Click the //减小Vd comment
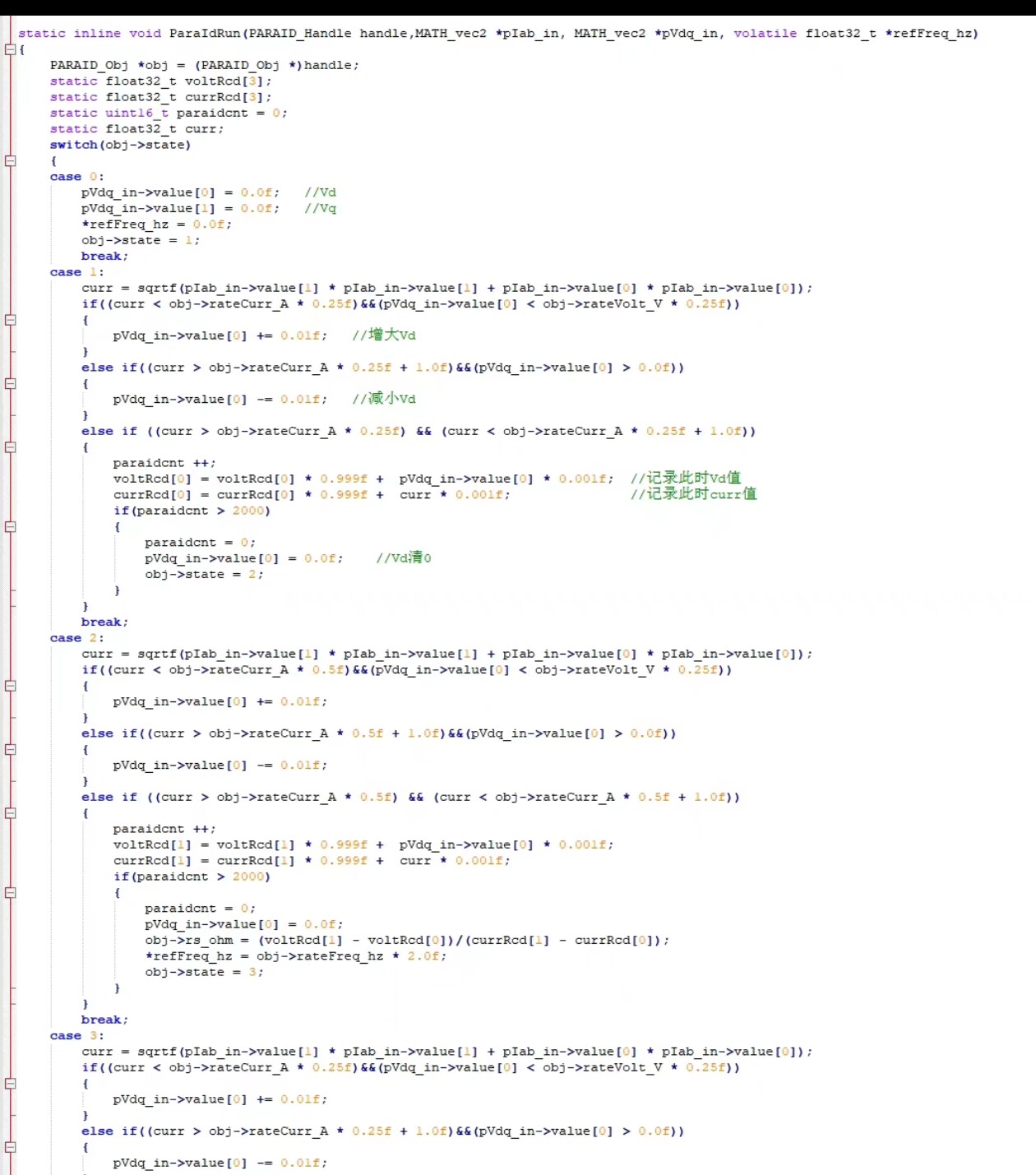This screenshot has height=1175, width=1036. (x=384, y=399)
